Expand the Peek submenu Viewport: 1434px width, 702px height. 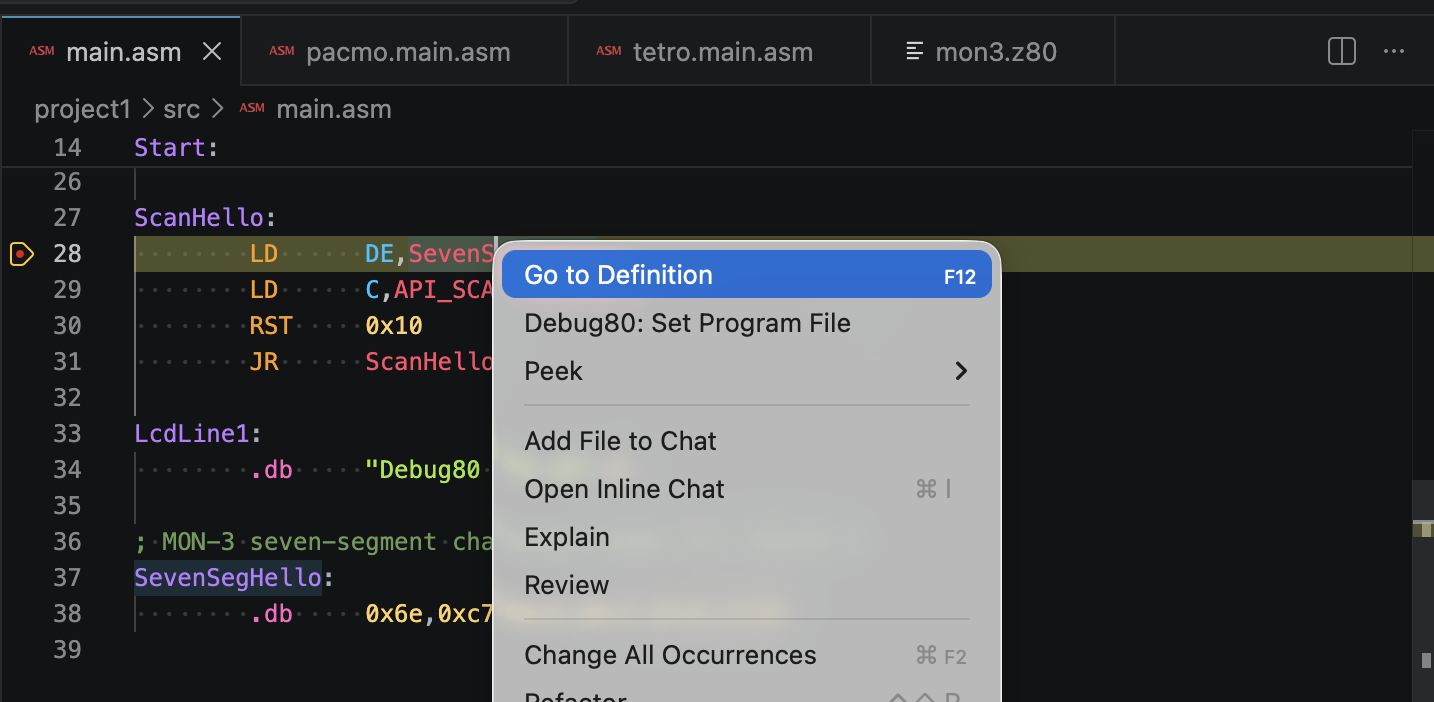[746, 371]
